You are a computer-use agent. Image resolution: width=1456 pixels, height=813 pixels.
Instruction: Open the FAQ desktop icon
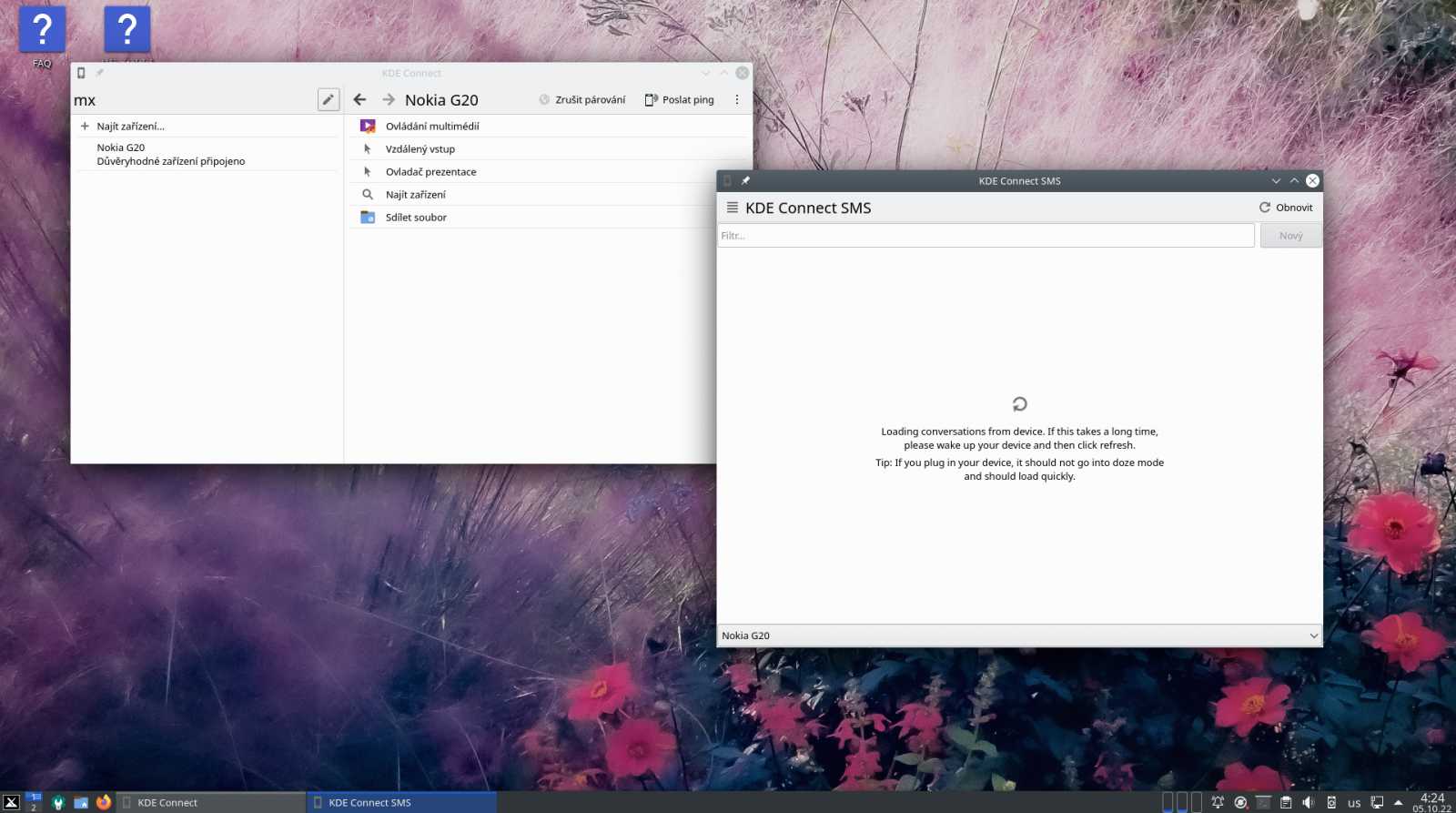pos(42,36)
